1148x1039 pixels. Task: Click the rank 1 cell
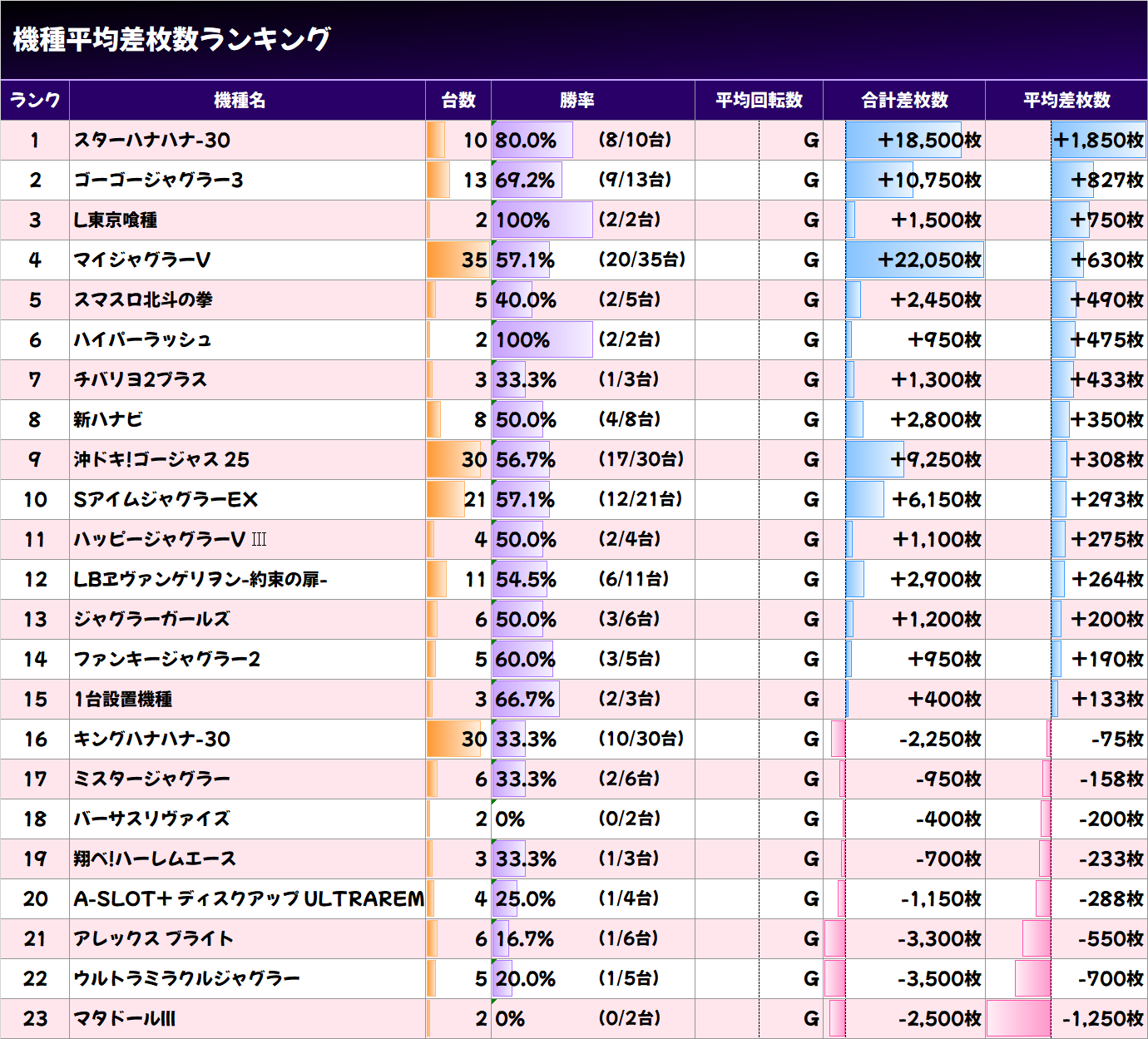tap(35, 141)
